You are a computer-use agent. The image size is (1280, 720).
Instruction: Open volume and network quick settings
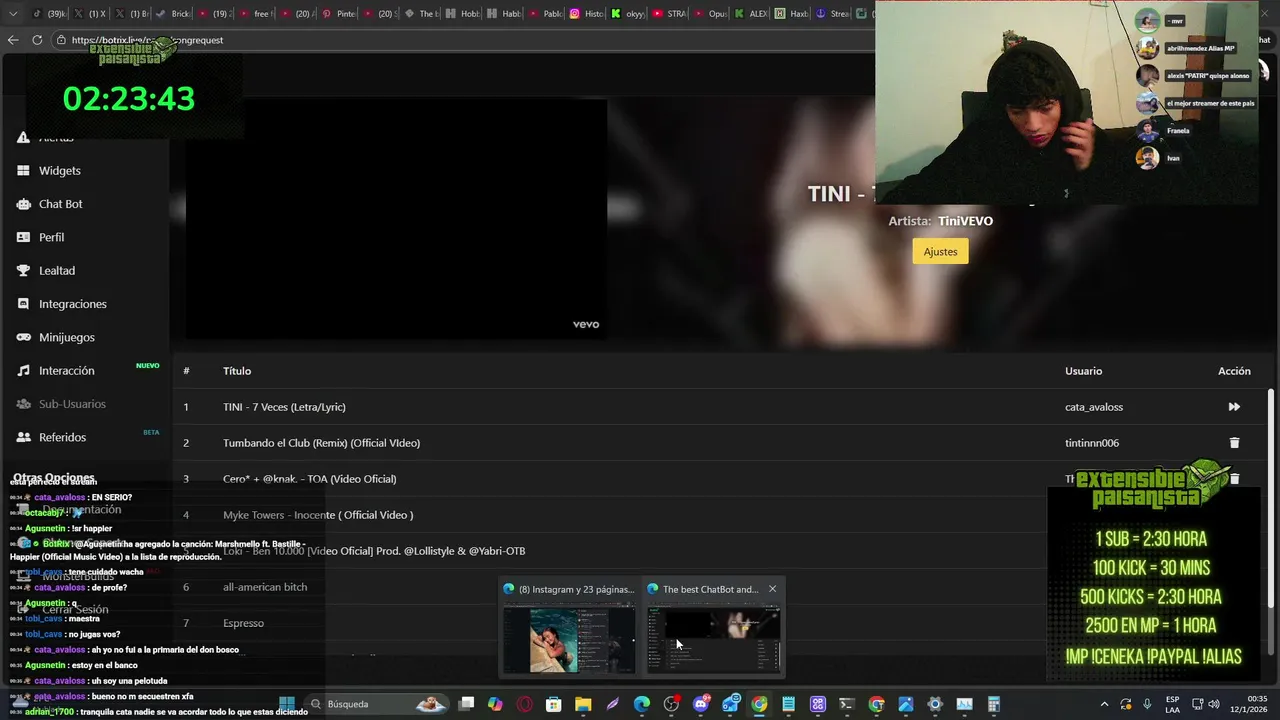(x=1207, y=704)
